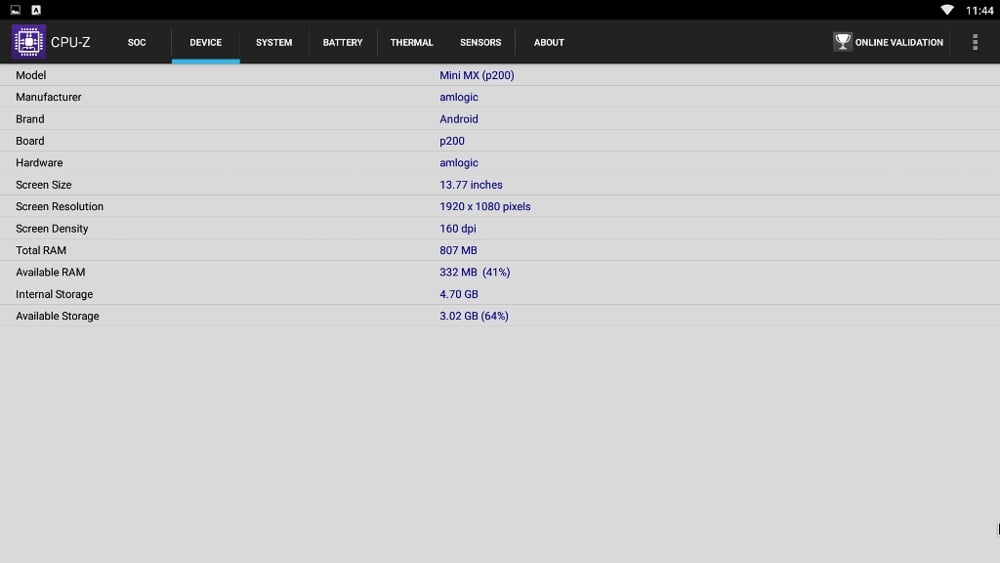Click the ONLINE VALIDATION button label

(899, 42)
